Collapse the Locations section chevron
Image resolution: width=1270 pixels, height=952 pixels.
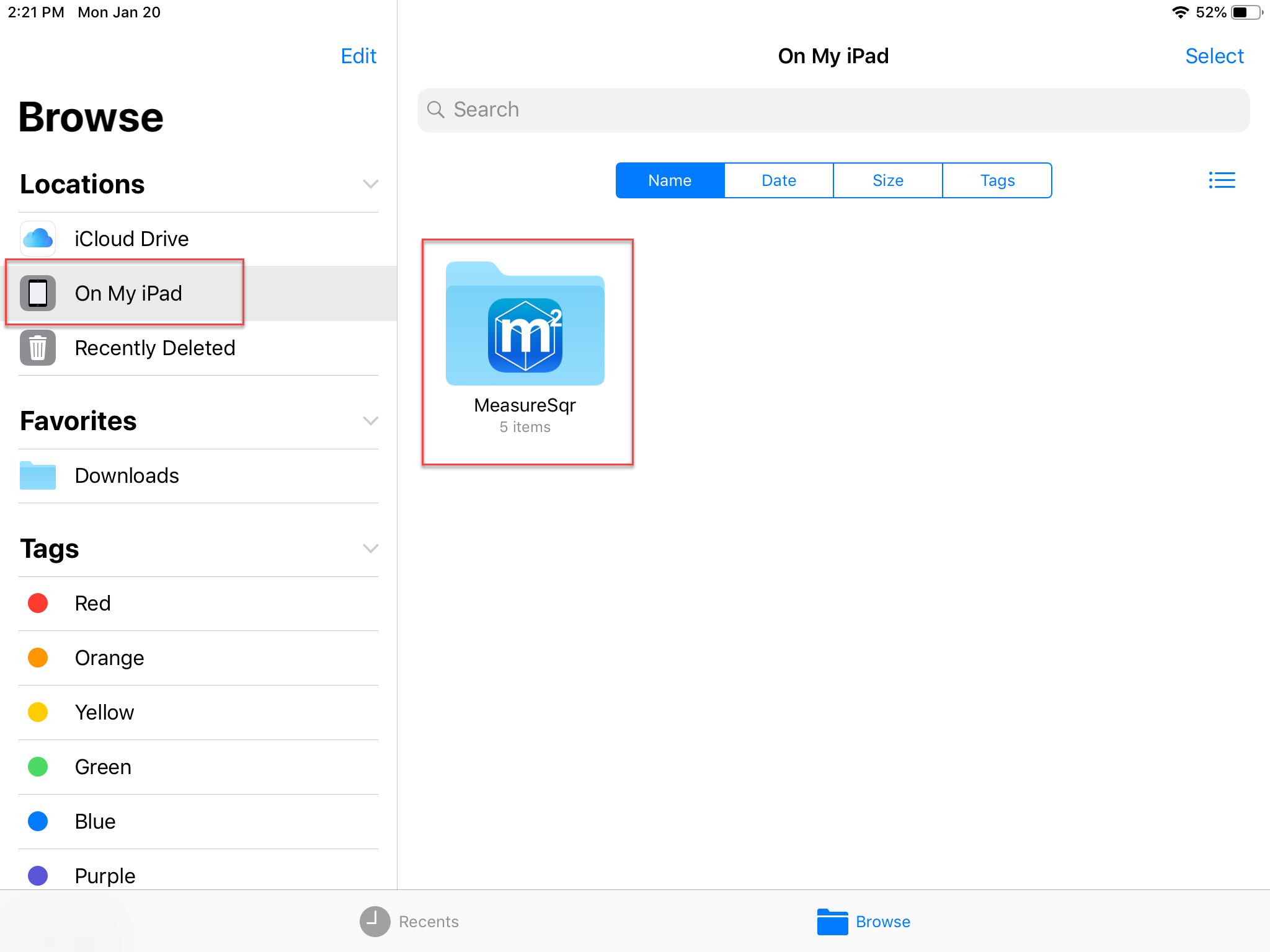pos(370,184)
